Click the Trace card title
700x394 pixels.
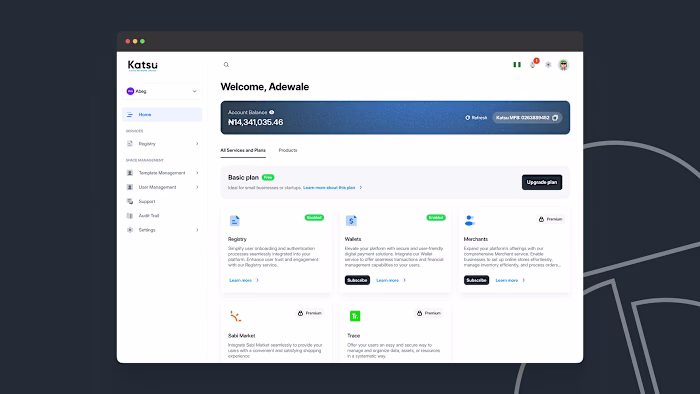point(354,336)
